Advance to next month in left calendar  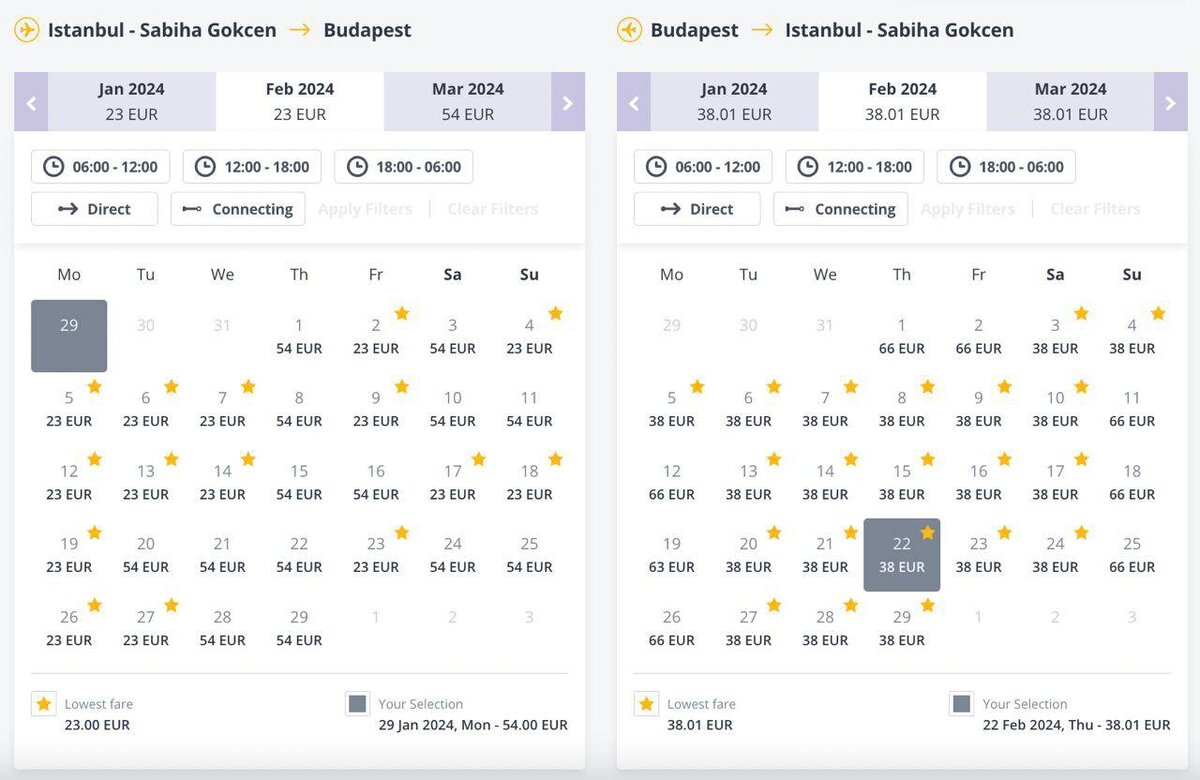click(x=568, y=102)
